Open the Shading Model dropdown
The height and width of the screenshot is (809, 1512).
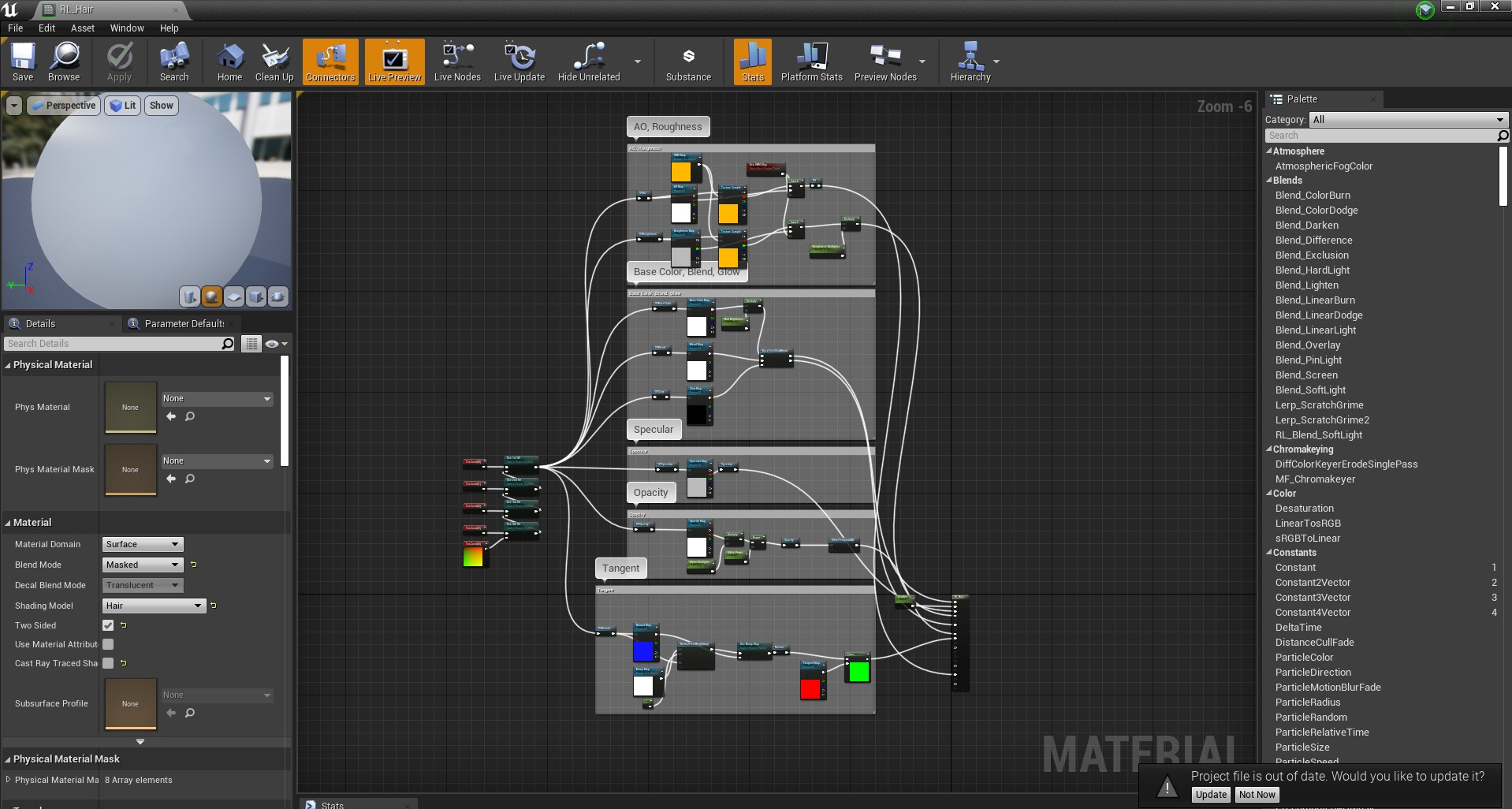point(154,606)
